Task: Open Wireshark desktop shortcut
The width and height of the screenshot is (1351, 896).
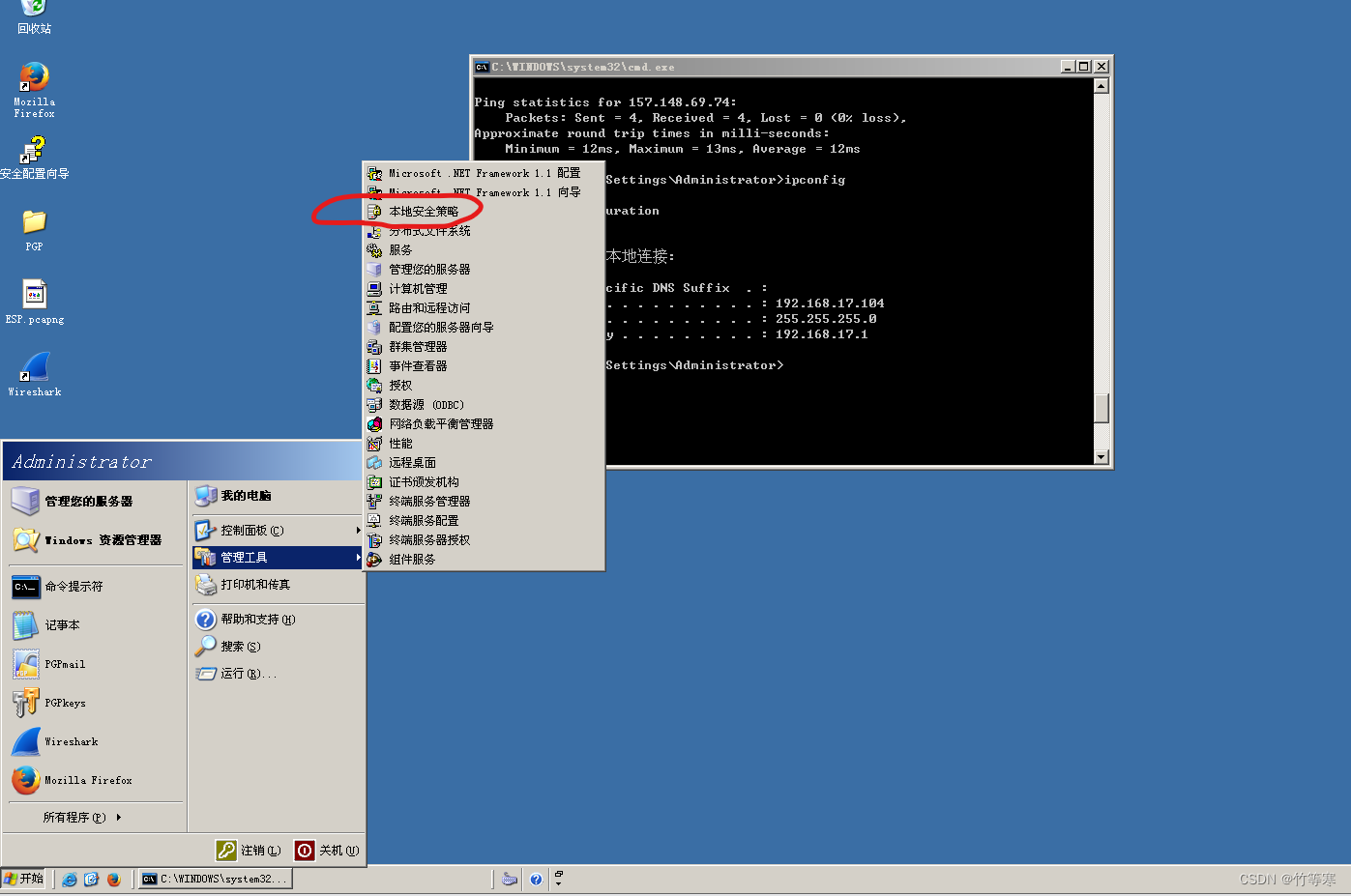Action: [x=34, y=375]
